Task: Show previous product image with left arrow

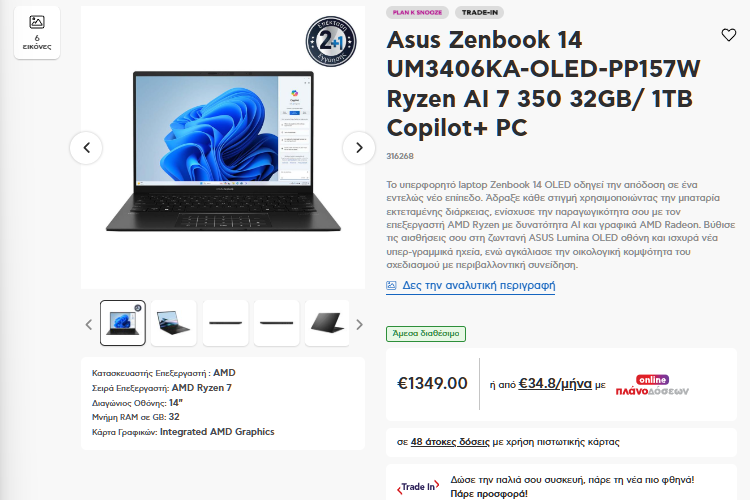Action: coord(86,148)
